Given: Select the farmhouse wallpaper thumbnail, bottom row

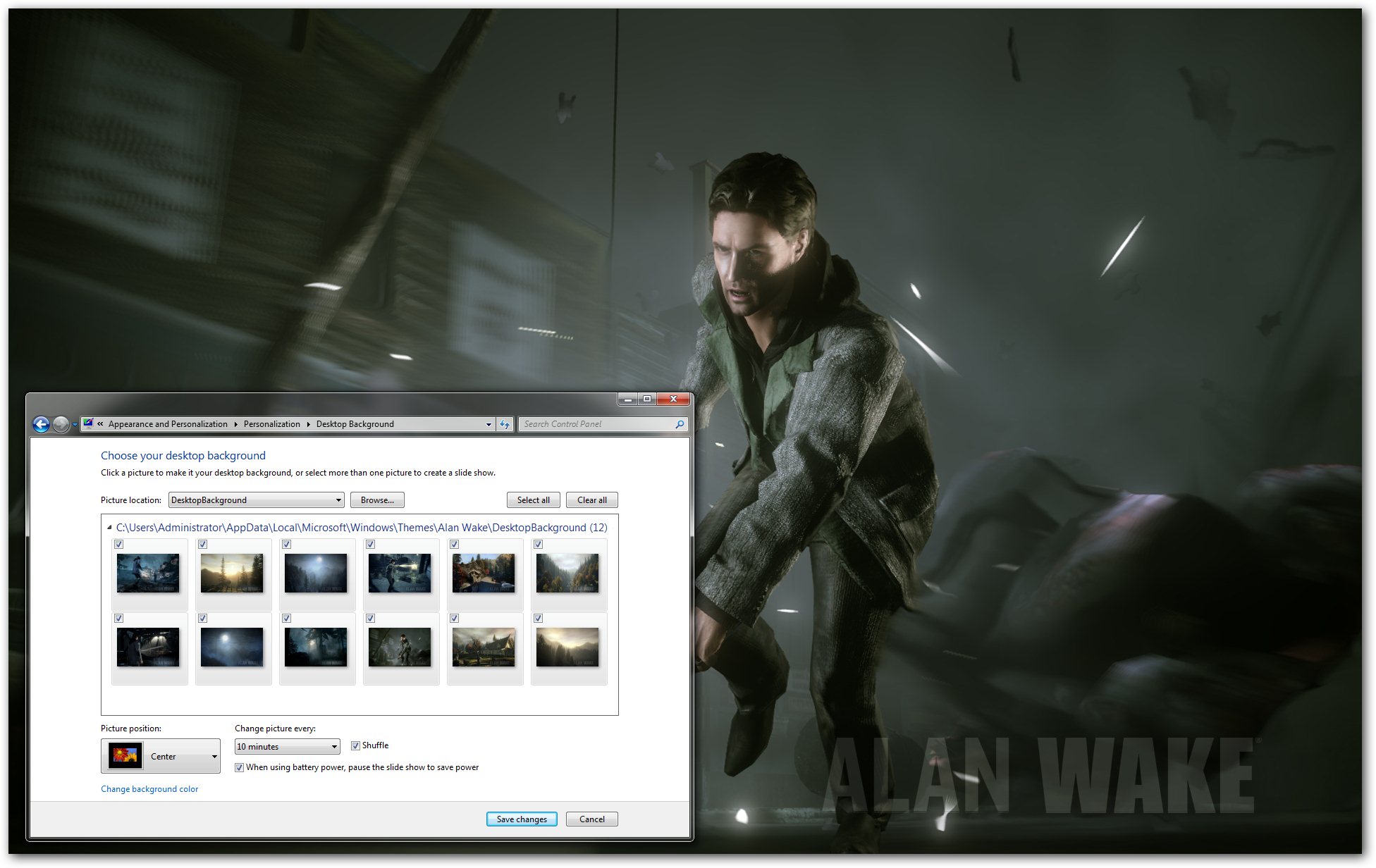Looking at the screenshot, I should (x=484, y=647).
